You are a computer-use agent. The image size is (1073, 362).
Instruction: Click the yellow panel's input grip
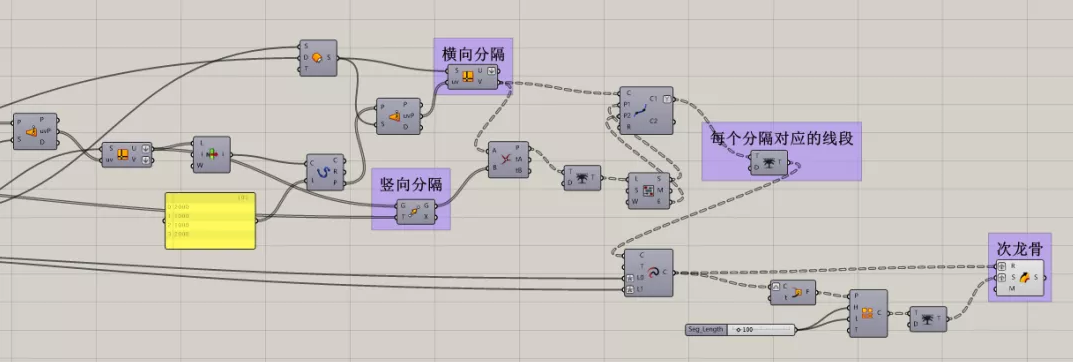pyautogui.click(x=165, y=220)
